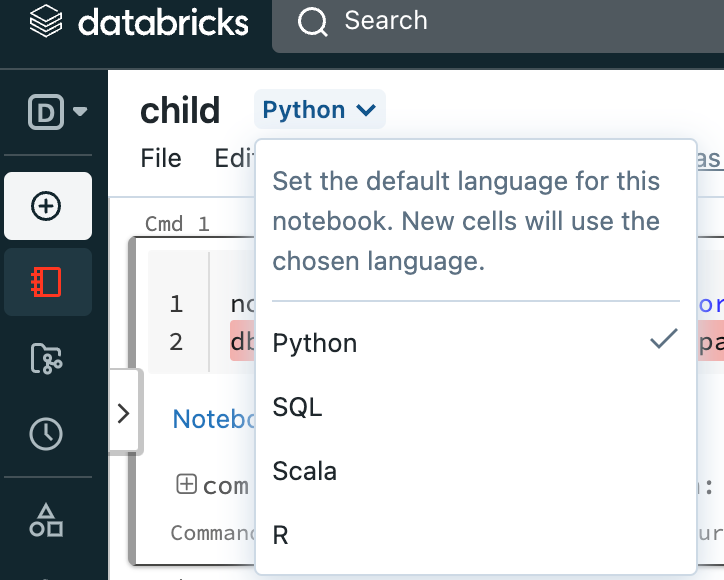Screen dimensions: 724x580
Task: Click the magnifier icon in Search
Action: (313, 21)
